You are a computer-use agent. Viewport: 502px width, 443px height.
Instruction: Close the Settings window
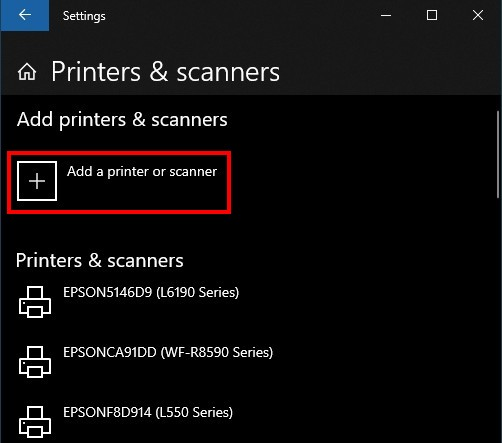478,15
